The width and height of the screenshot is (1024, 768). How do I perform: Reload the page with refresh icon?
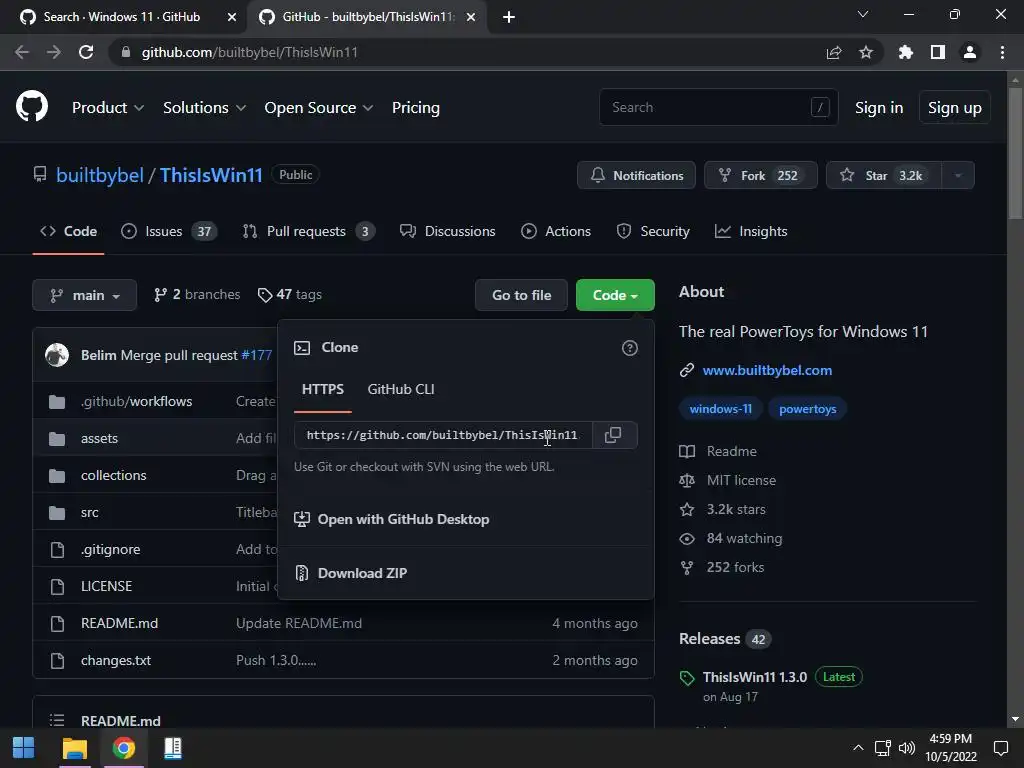point(86,52)
